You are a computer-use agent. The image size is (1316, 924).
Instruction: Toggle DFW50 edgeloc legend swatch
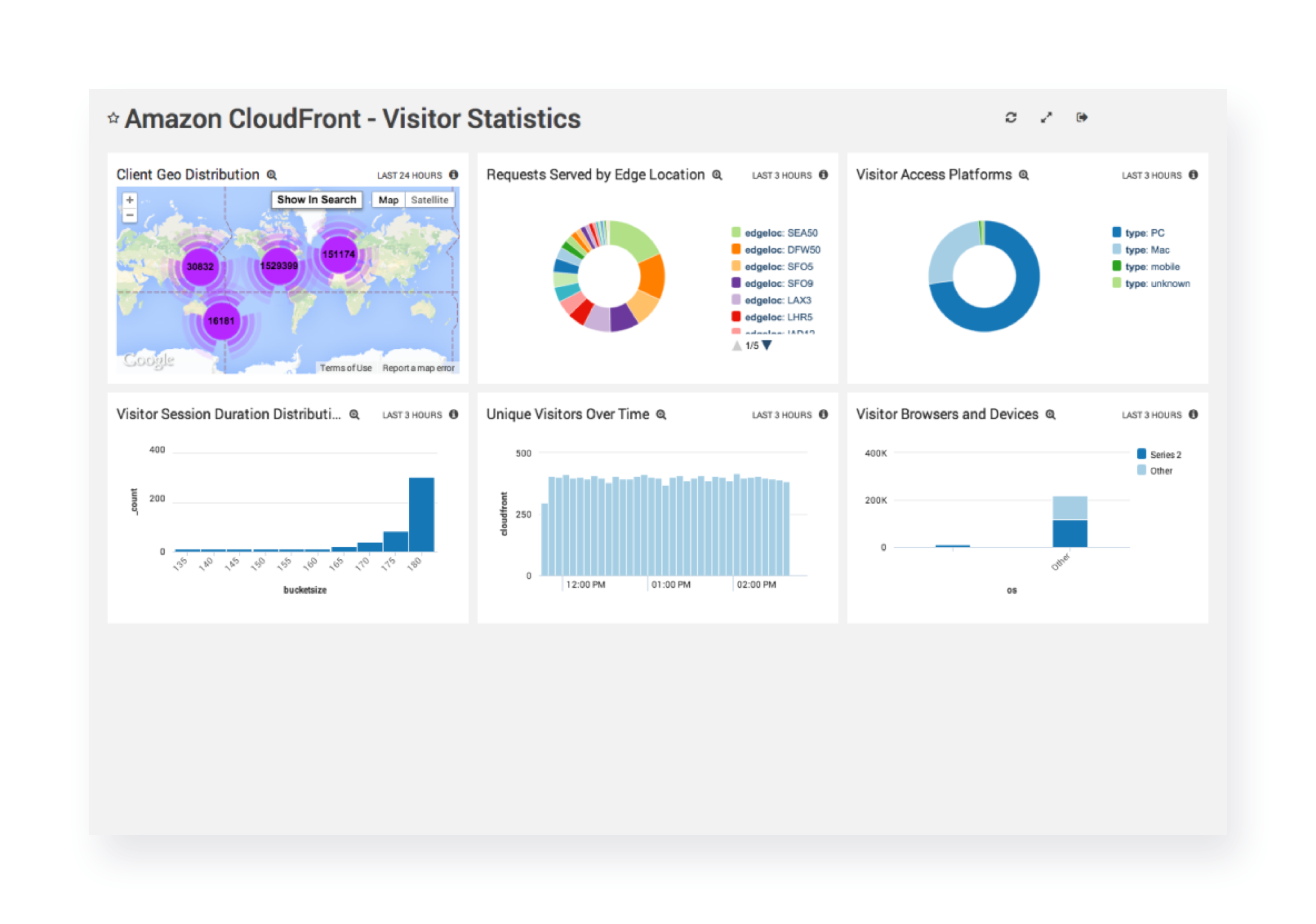tap(736, 249)
